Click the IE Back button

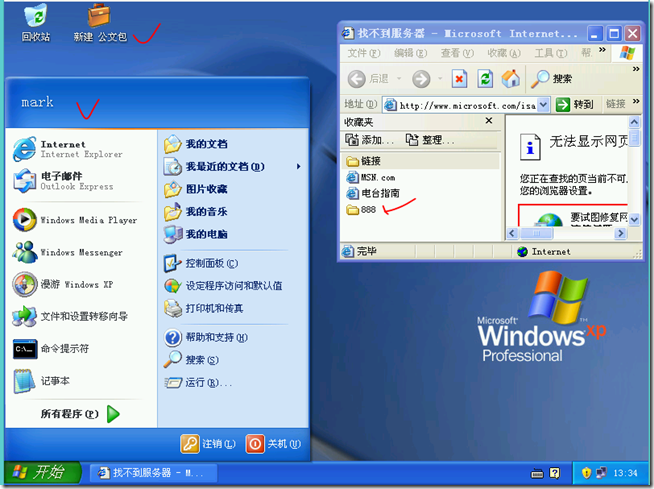[x=369, y=78]
